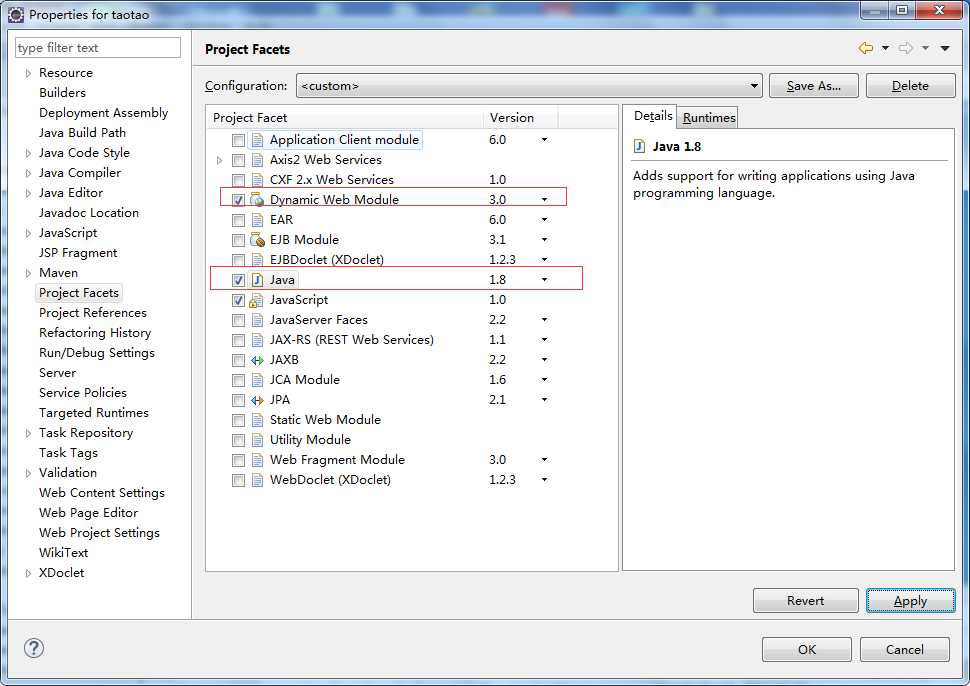Open Dynamic Web Module version dropdown
The width and height of the screenshot is (970, 686).
point(544,200)
